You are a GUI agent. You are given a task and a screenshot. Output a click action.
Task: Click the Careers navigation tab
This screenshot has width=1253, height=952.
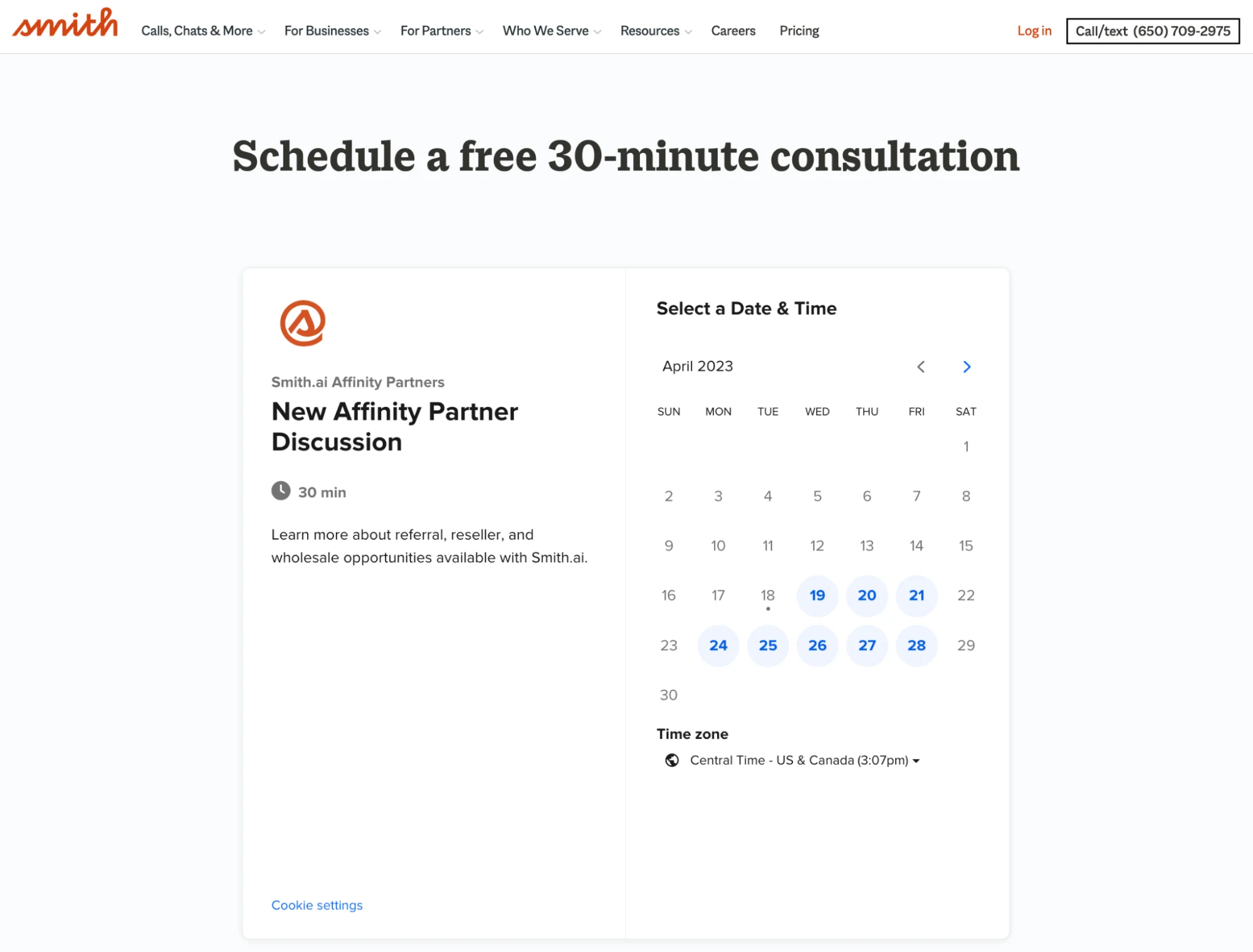tap(733, 30)
